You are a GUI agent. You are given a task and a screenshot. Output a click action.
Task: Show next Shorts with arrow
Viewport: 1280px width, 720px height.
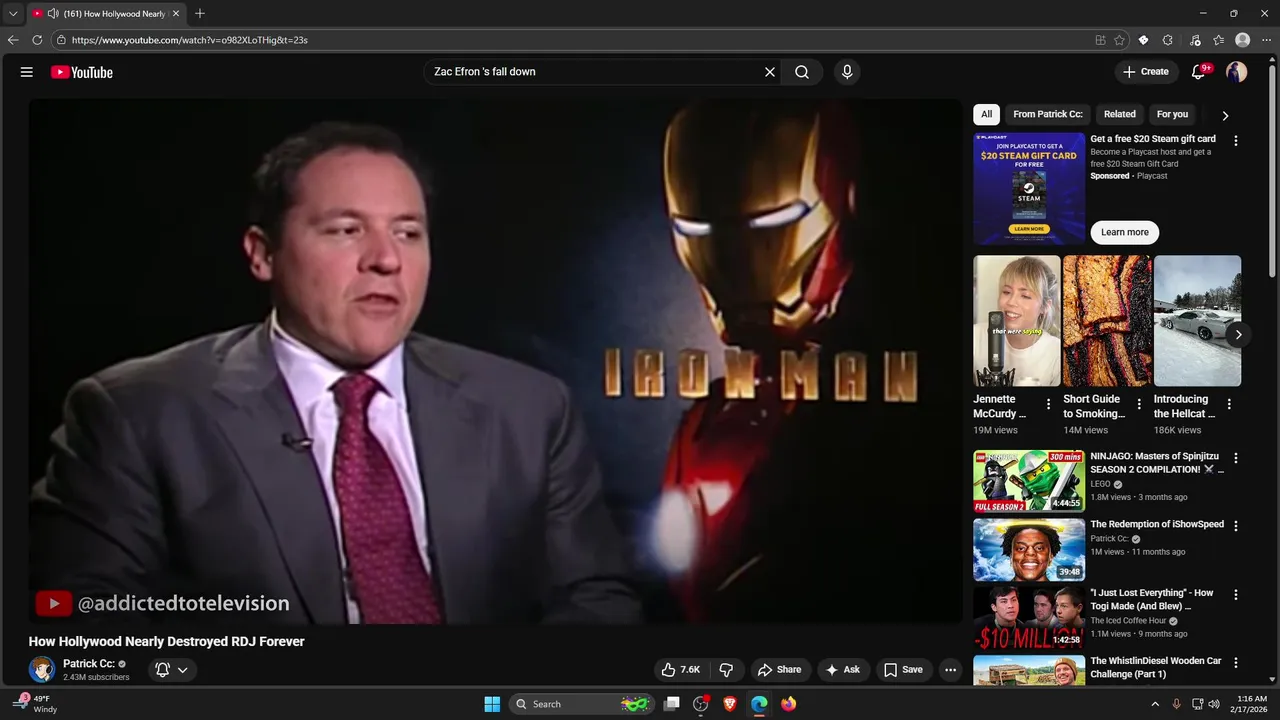pyautogui.click(x=1238, y=335)
